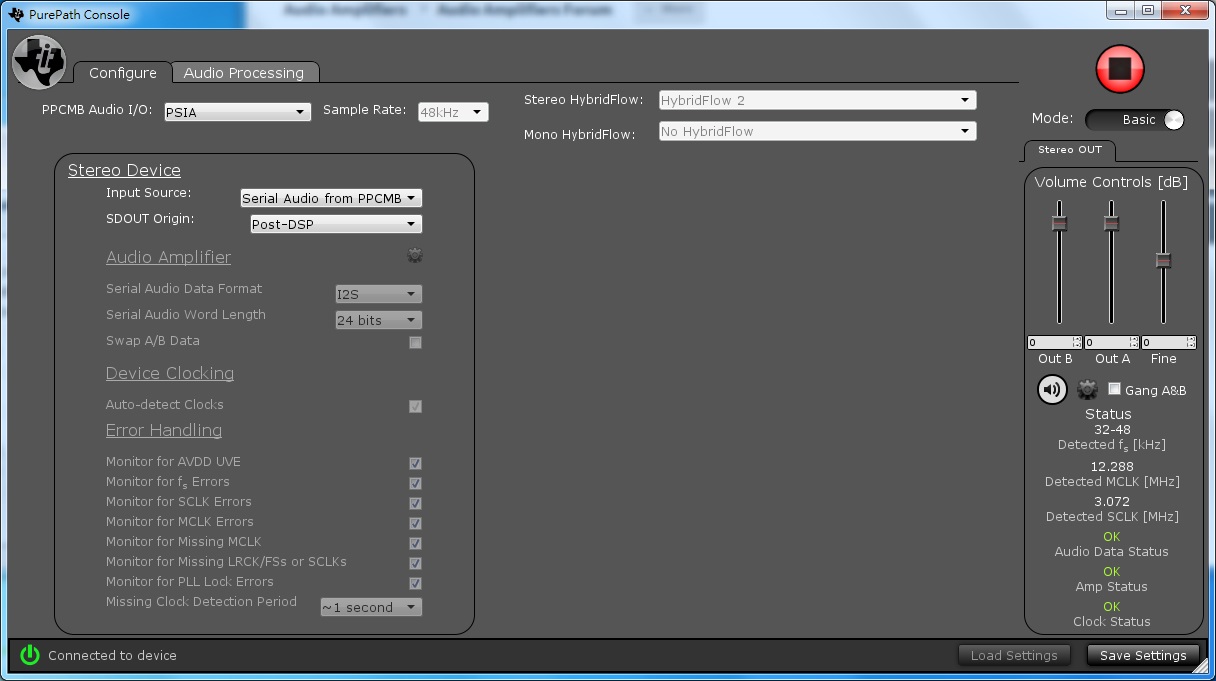
Task: Open Serial Audio Data Format dropdown
Action: tap(378, 294)
